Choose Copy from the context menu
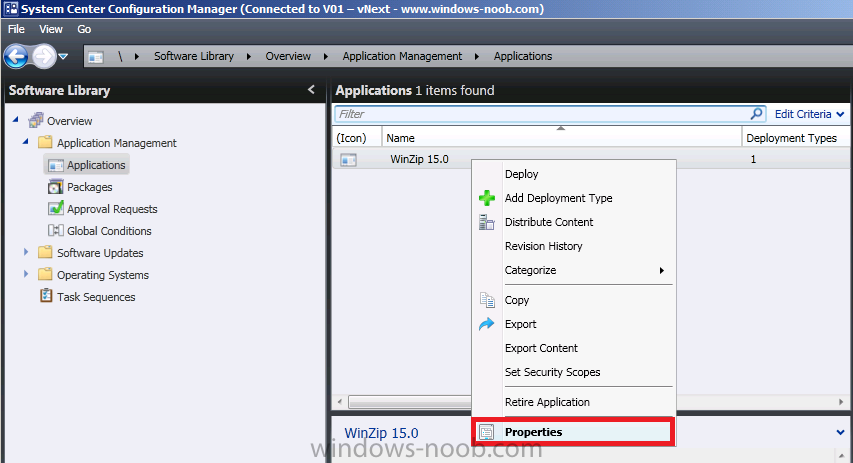Viewport: 853px width, 463px height. tap(516, 300)
